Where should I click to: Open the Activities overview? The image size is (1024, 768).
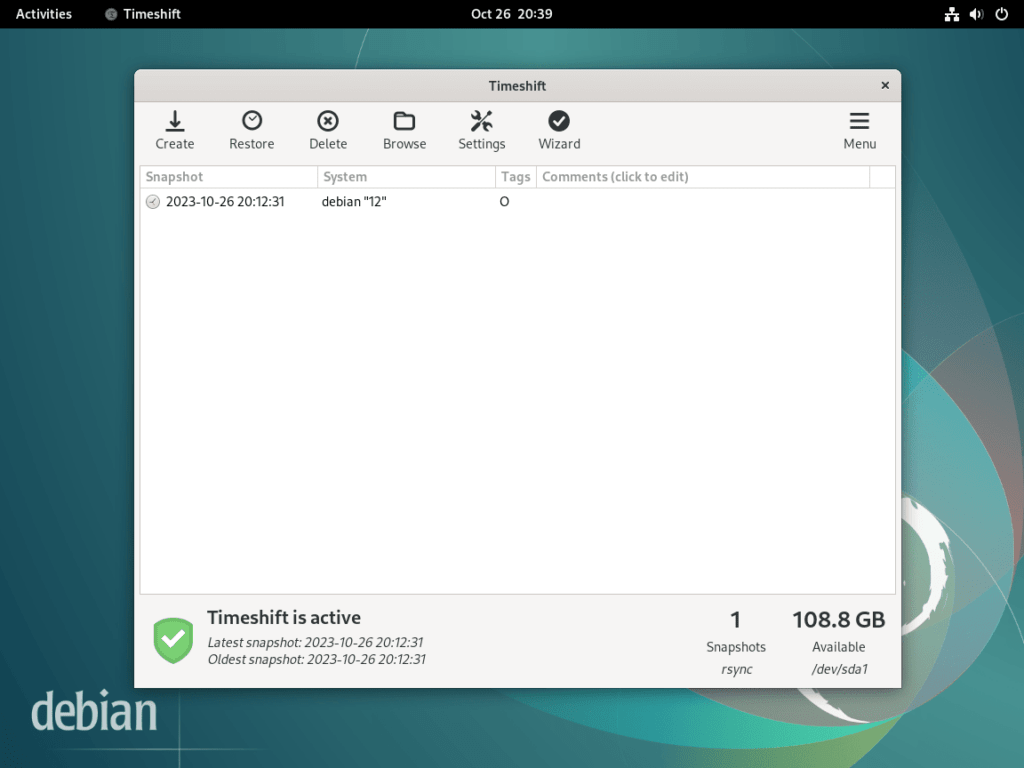(x=43, y=14)
